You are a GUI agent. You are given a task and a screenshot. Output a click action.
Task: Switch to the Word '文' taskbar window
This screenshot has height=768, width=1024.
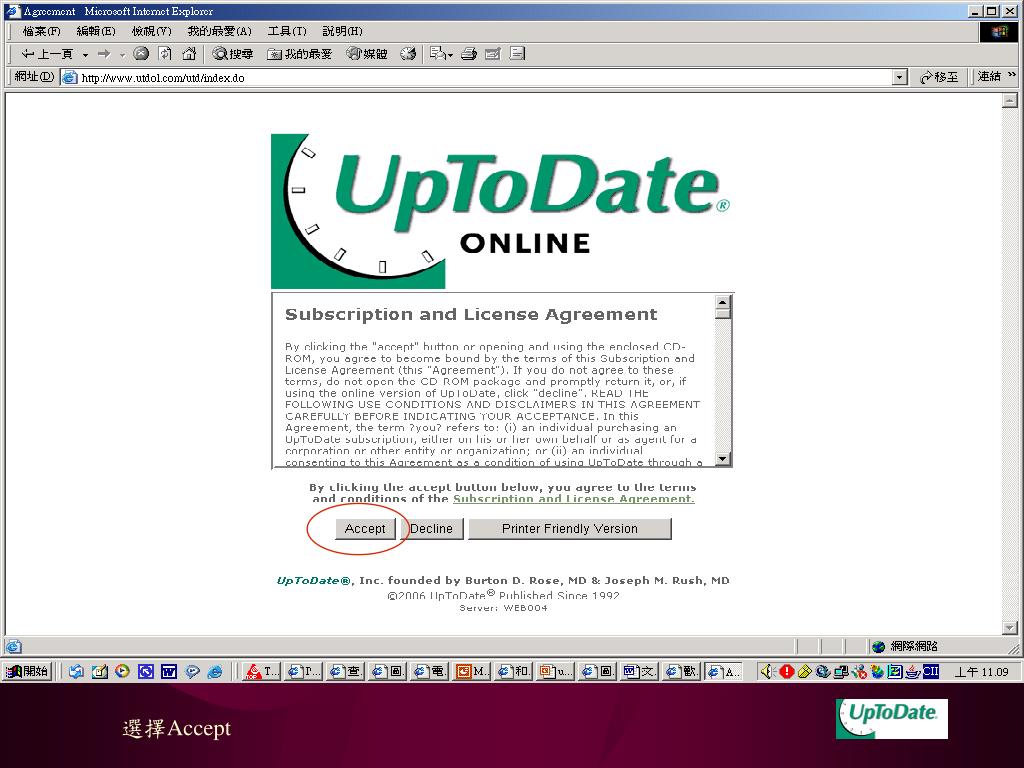pos(638,671)
